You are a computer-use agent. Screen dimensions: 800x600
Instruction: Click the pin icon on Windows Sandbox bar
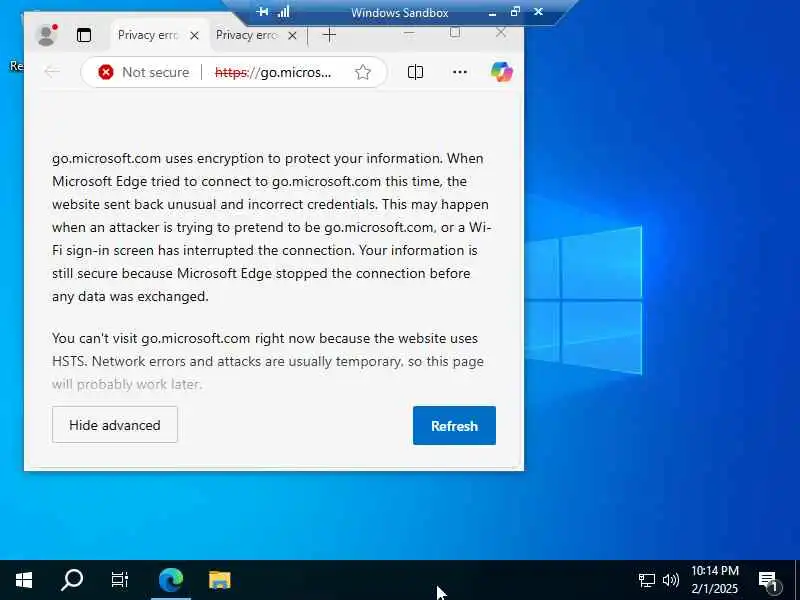[x=262, y=11]
